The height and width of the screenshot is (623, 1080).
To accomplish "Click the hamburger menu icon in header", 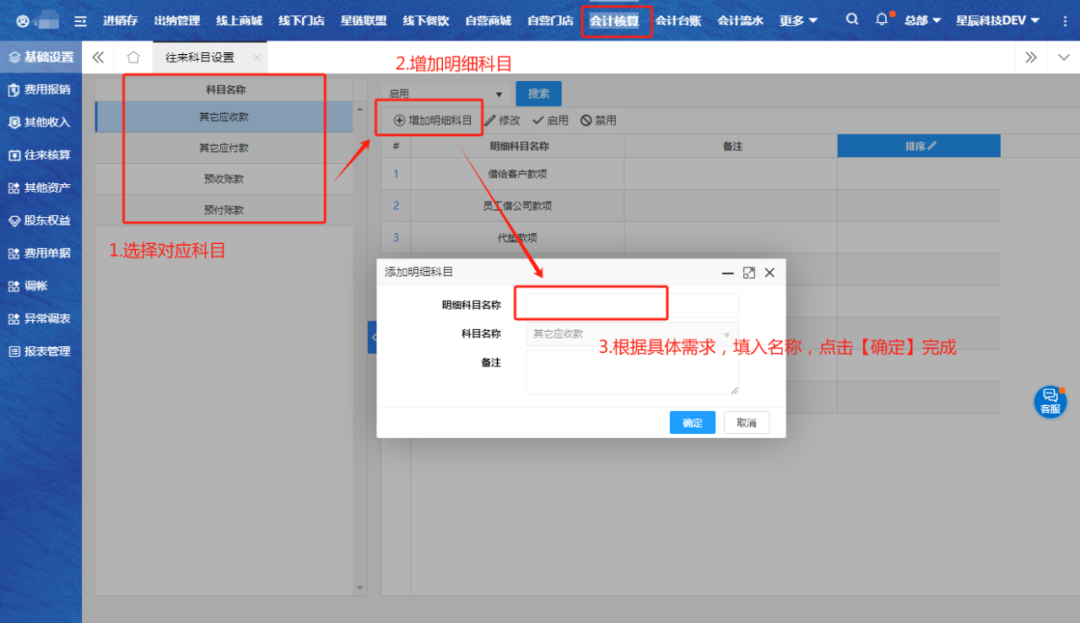I will (80, 21).
